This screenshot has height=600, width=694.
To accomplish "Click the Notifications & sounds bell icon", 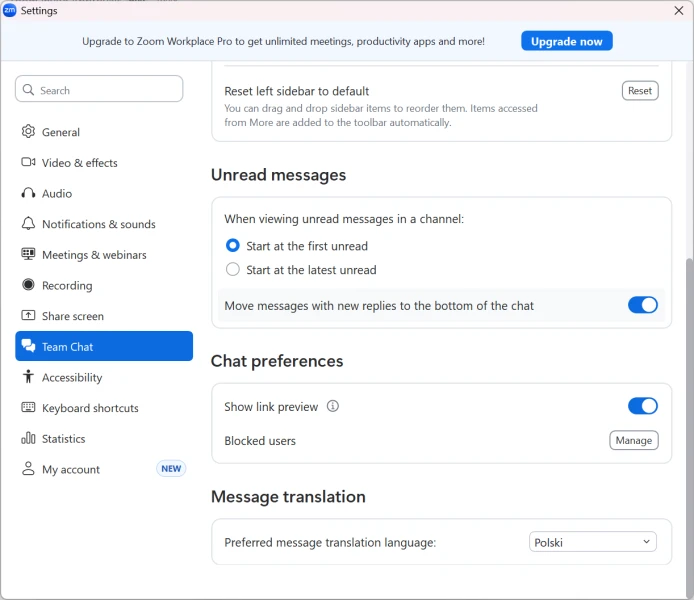I will (x=28, y=224).
